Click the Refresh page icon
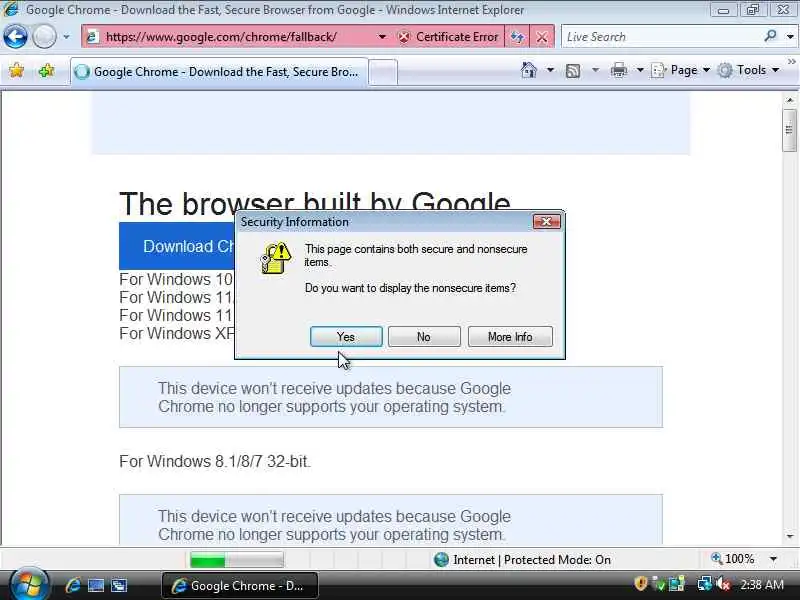 pyautogui.click(x=517, y=37)
